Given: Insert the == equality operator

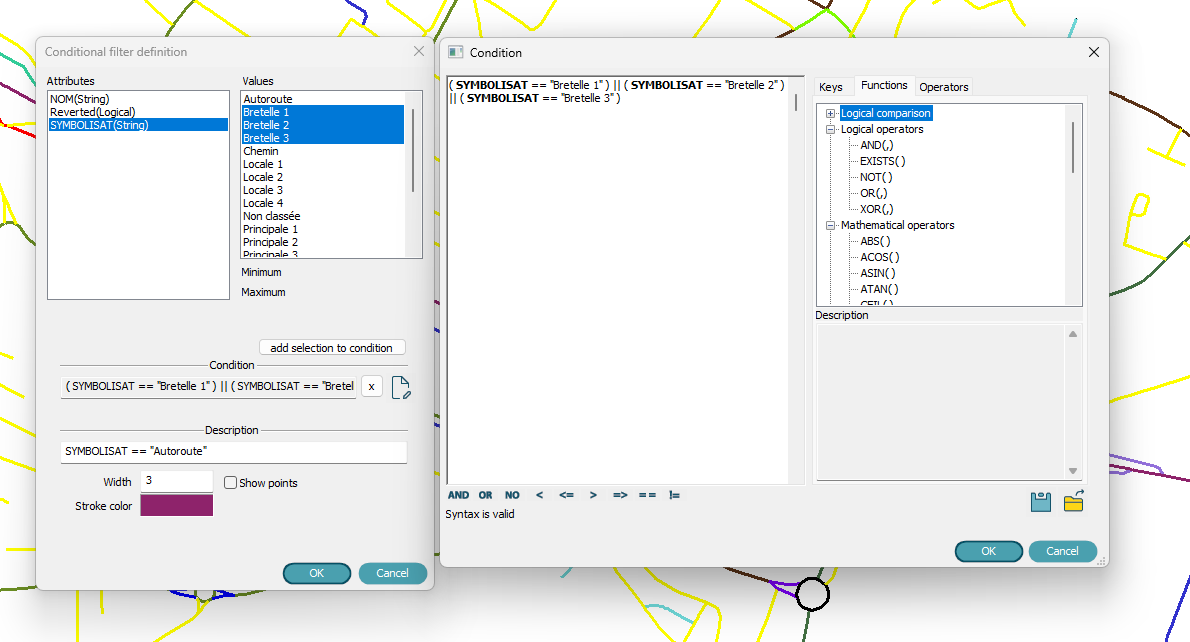Looking at the screenshot, I should coord(647,495).
